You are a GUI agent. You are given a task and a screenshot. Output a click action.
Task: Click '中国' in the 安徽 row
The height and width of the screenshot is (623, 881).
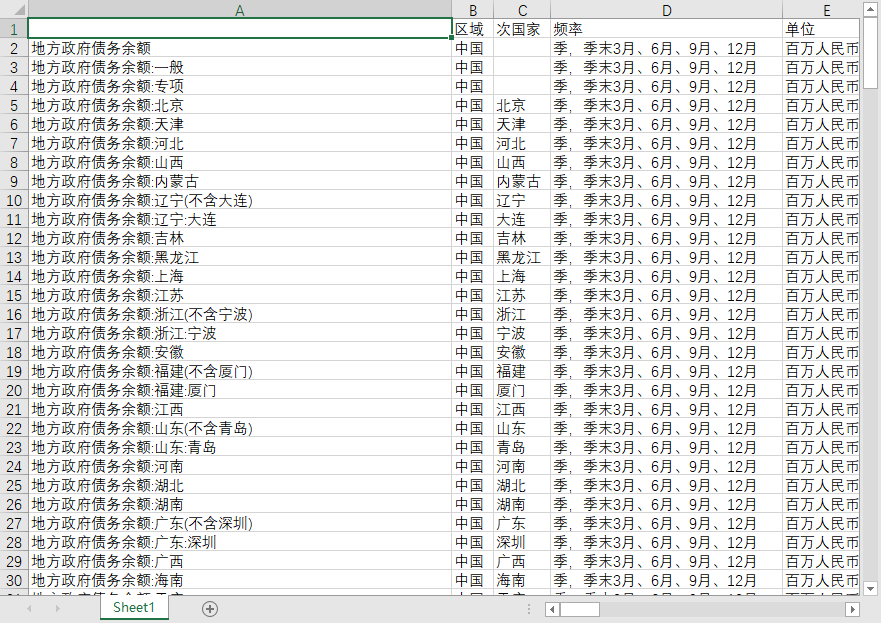(473, 353)
